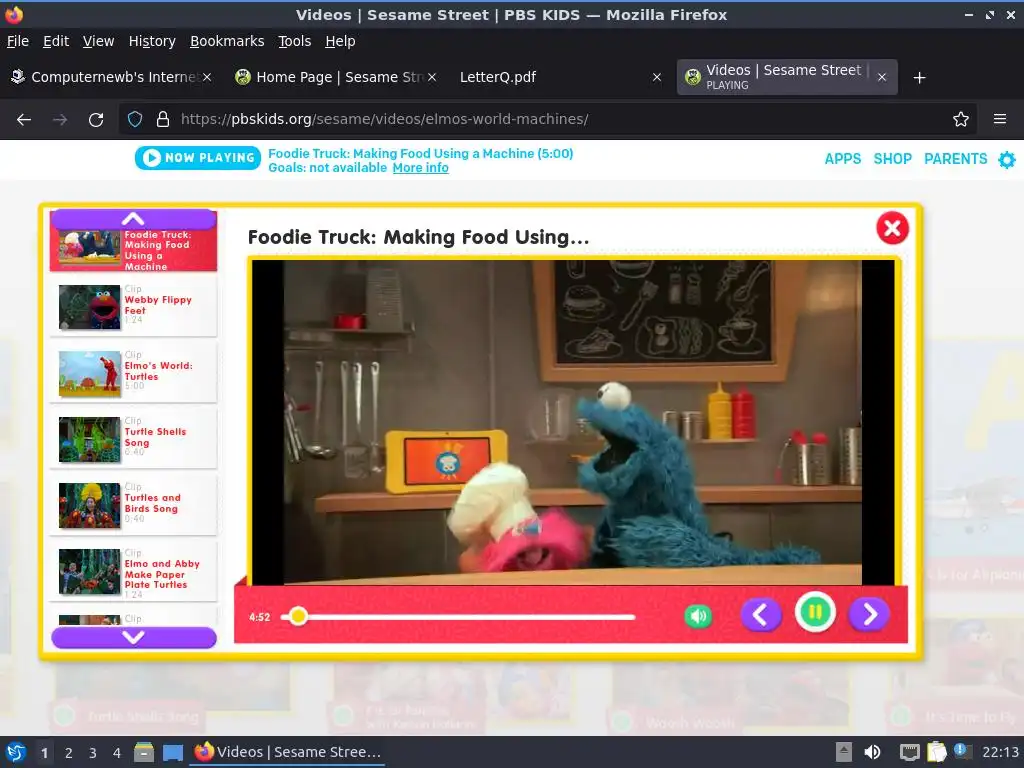Play the Turtles and Birds Song clip
1024x768 pixels.
133,504
